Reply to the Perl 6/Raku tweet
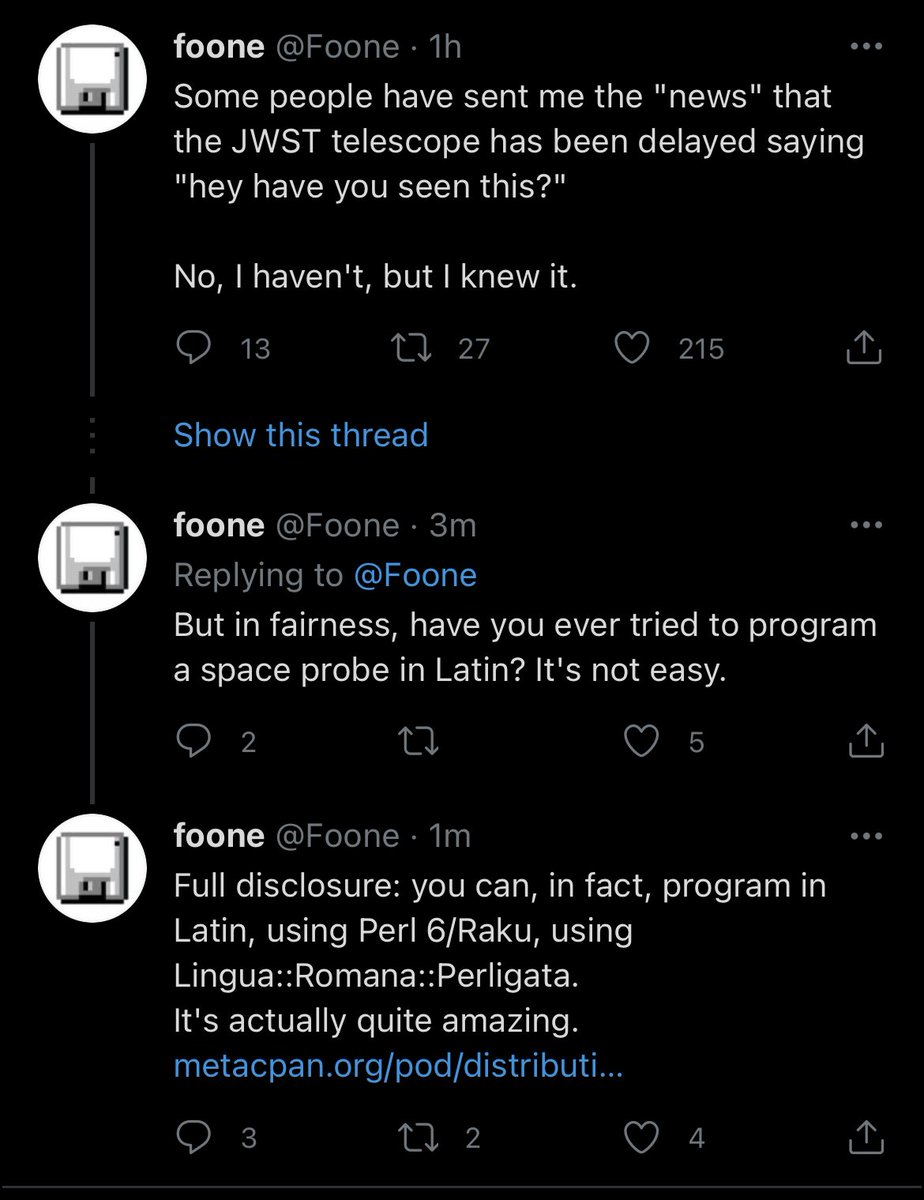924x1200 pixels. tap(192, 1137)
